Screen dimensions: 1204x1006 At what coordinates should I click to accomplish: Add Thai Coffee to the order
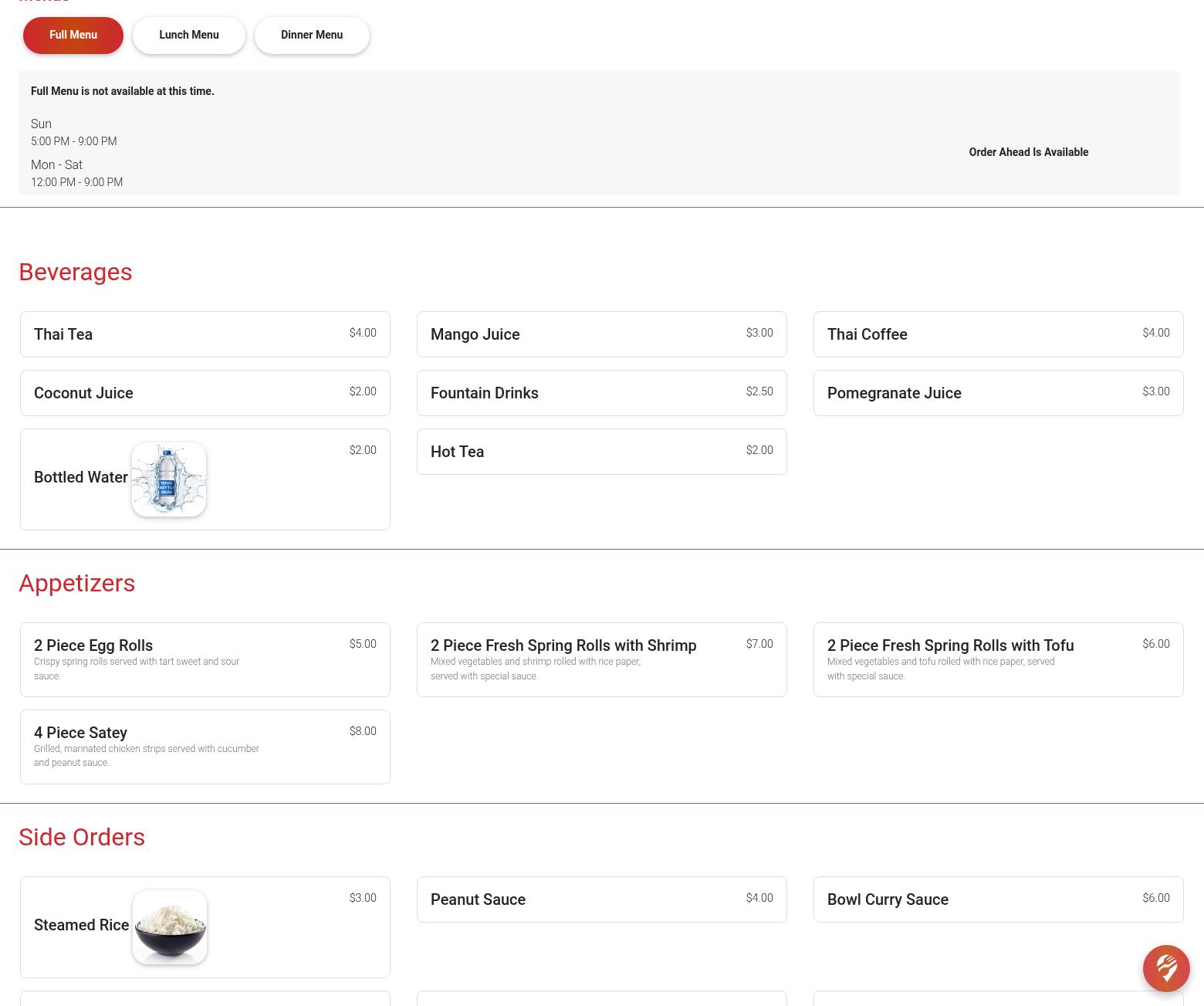tap(998, 334)
